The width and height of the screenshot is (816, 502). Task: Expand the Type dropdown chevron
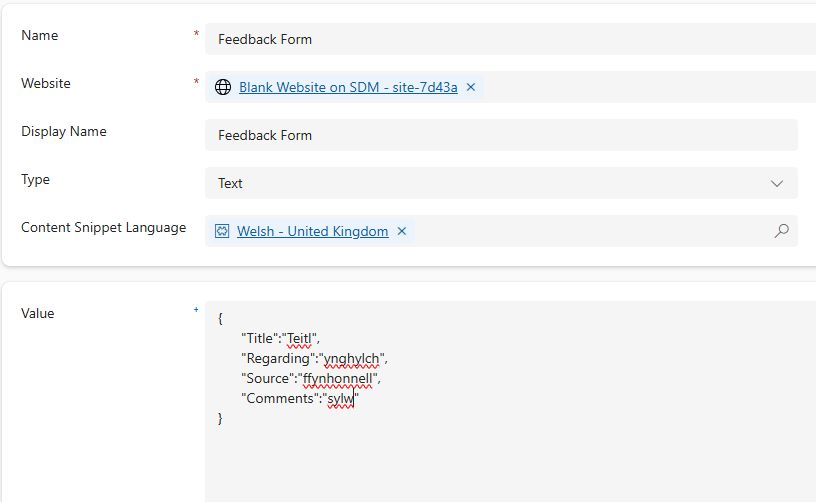pyautogui.click(x=776, y=183)
